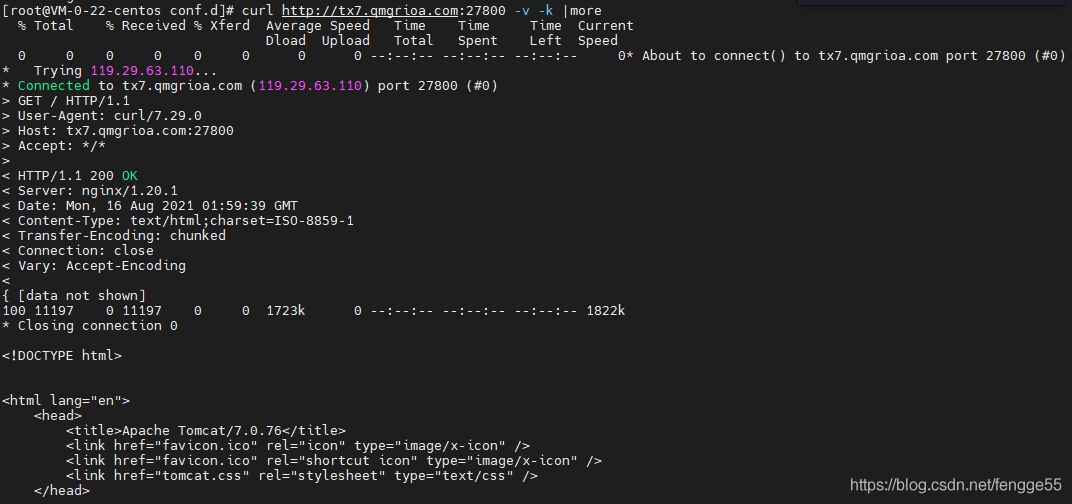This screenshot has width=1072, height=504.
Task: Click the magenta IP 119.29.63.110 after Trying
Action: [x=142, y=70]
